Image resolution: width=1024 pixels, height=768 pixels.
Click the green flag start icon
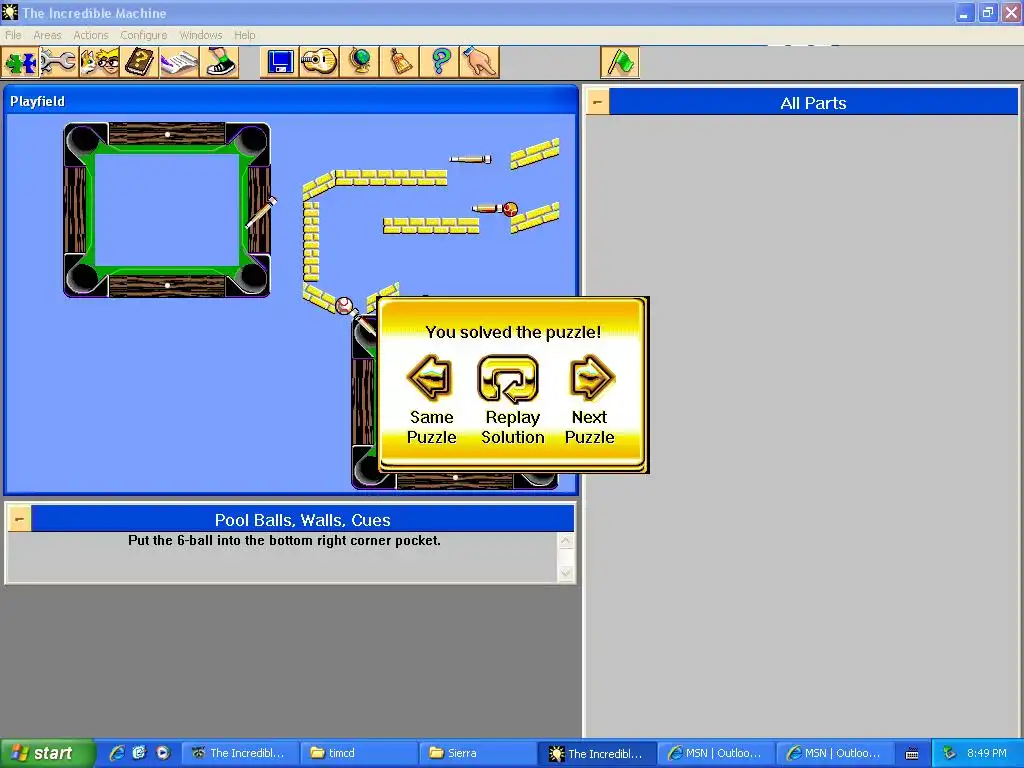tap(620, 63)
